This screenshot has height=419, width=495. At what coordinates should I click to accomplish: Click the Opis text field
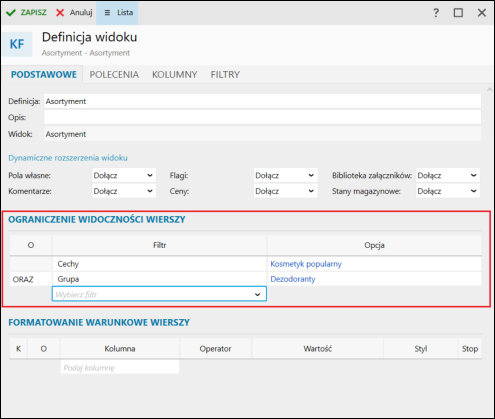[262, 117]
